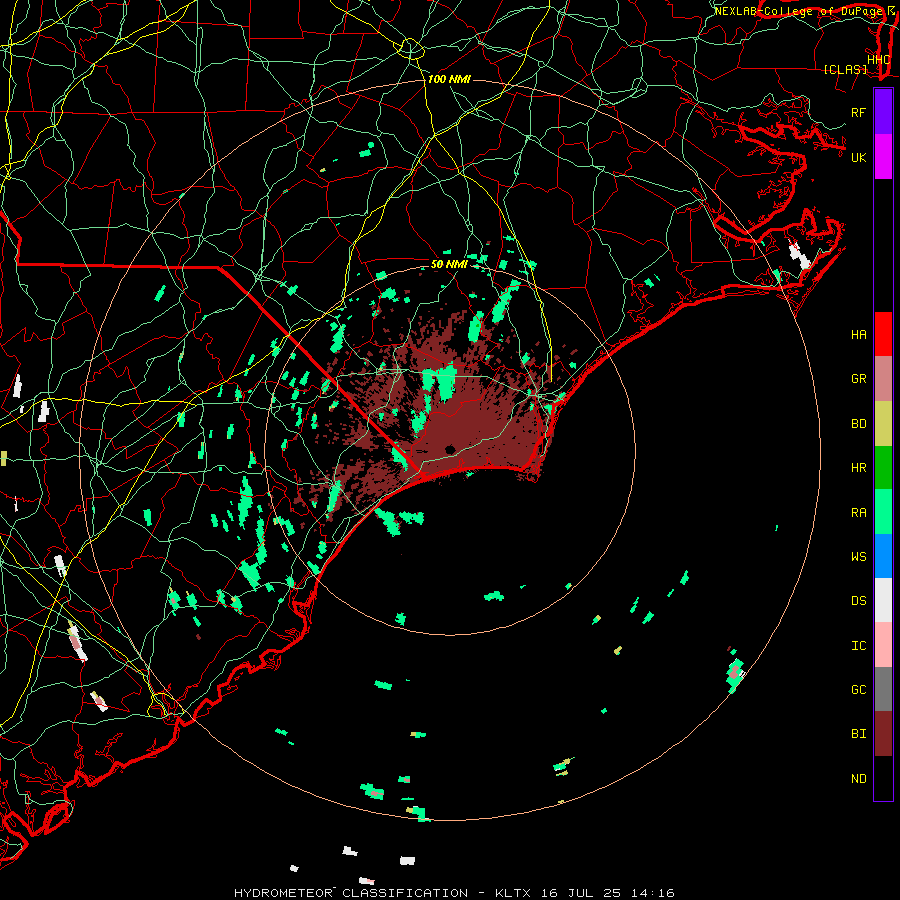Click the [CLAS] units label
The width and height of the screenshot is (900, 900).
tap(845, 70)
